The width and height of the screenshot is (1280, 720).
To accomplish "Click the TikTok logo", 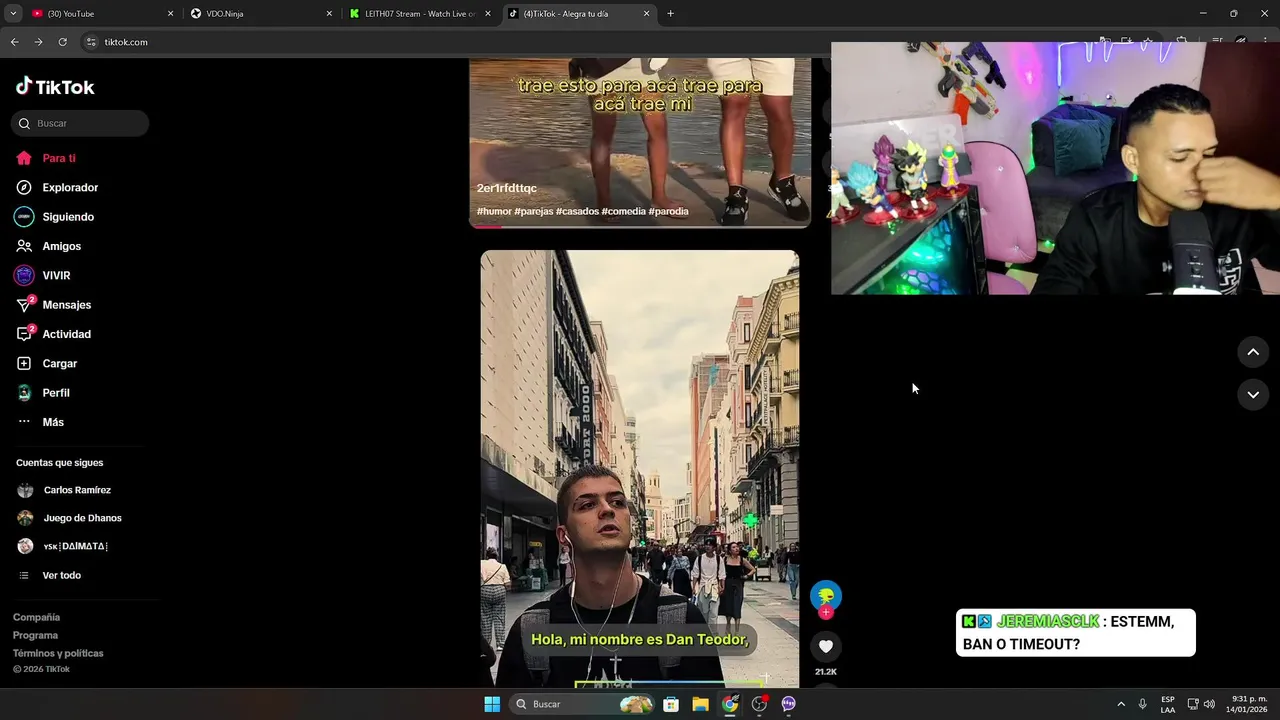I will click(55, 87).
